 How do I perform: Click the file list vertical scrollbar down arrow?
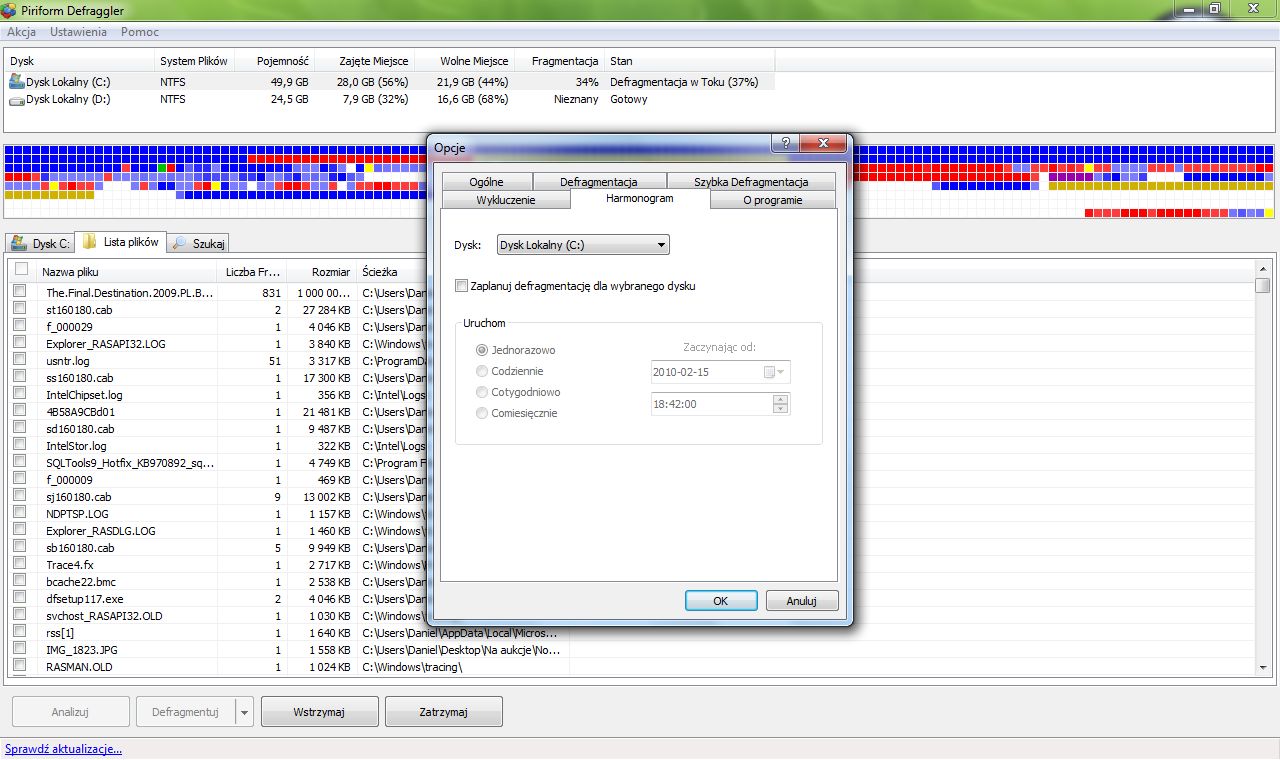pos(1263,668)
